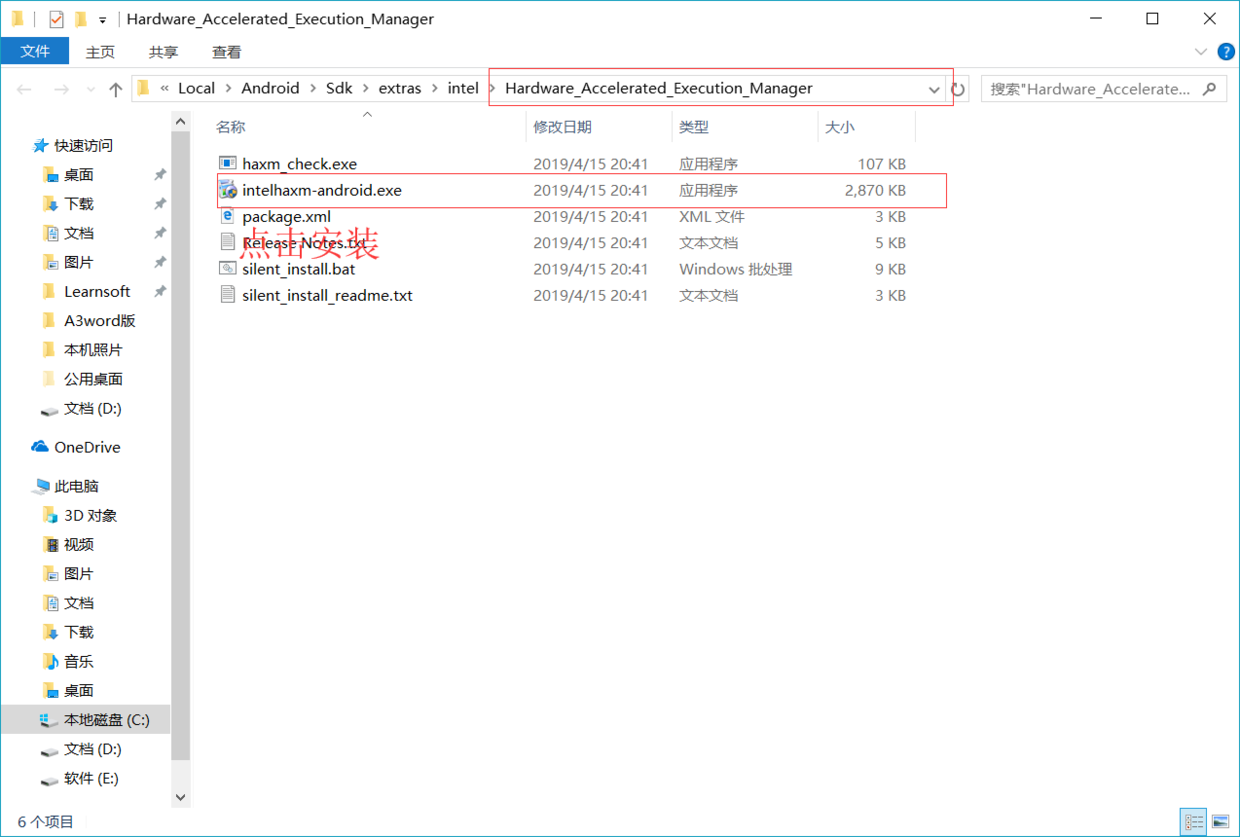This screenshot has height=837, width=1240.
Task: Open pinned 桌面 under quick access
Action: pyautogui.click(x=79, y=175)
